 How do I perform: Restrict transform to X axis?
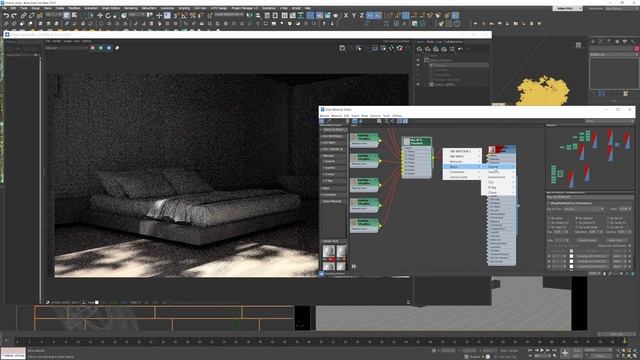(346, 16)
